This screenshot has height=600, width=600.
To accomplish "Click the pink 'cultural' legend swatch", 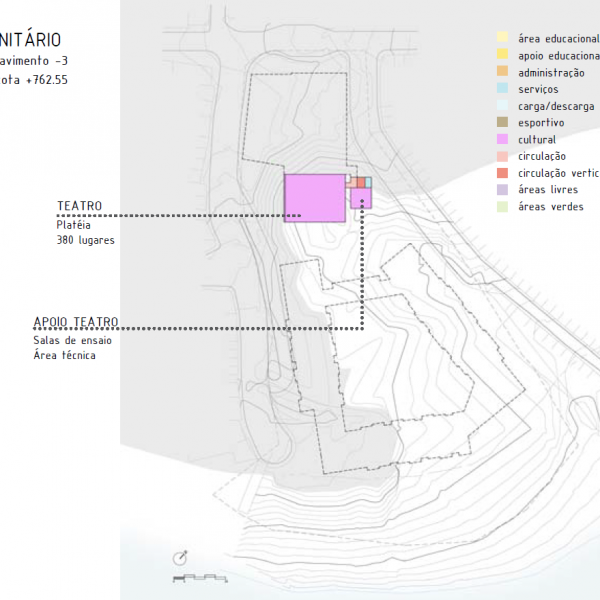I will 503,140.
